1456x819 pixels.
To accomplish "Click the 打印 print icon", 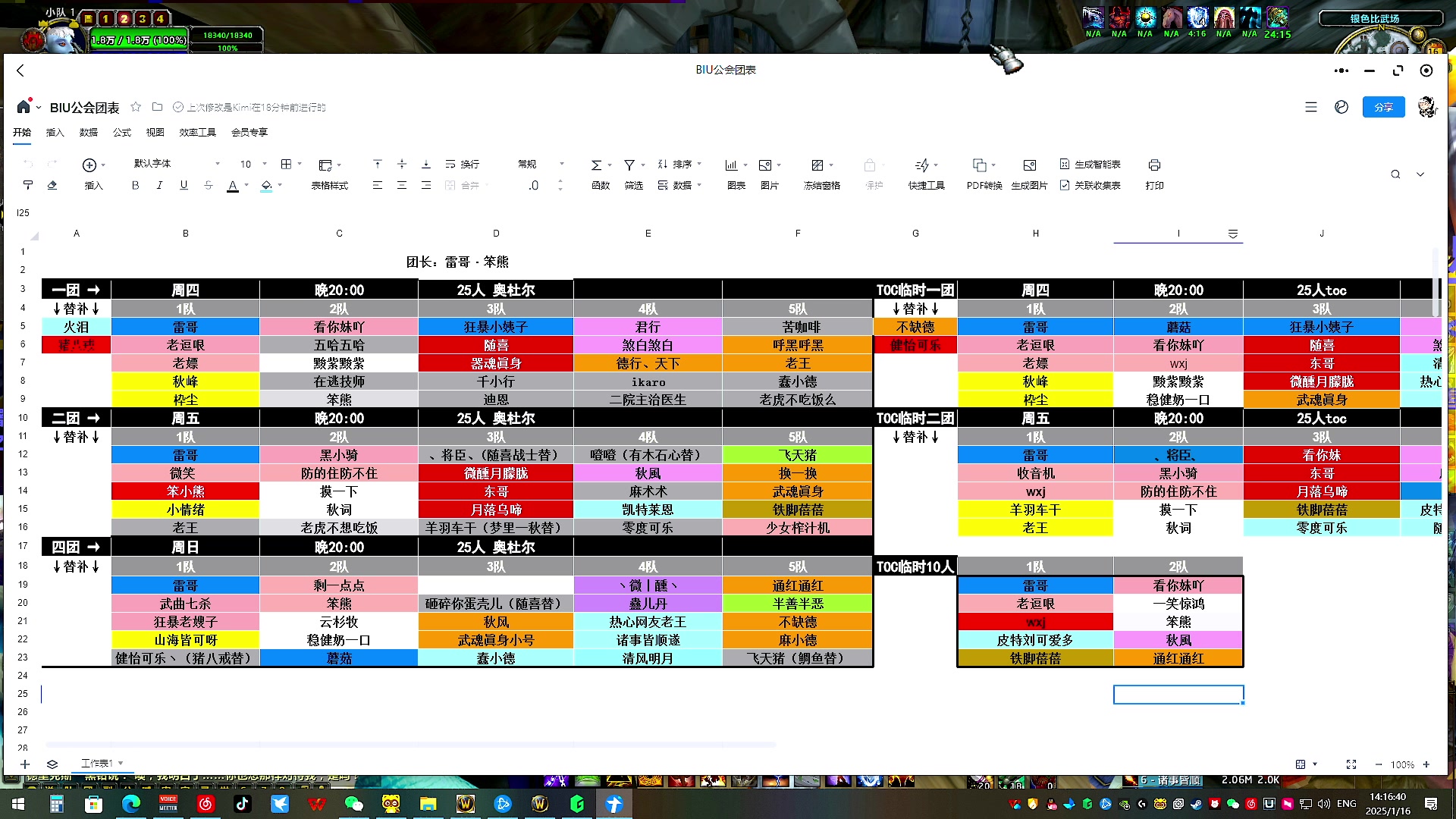I will [1153, 174].
